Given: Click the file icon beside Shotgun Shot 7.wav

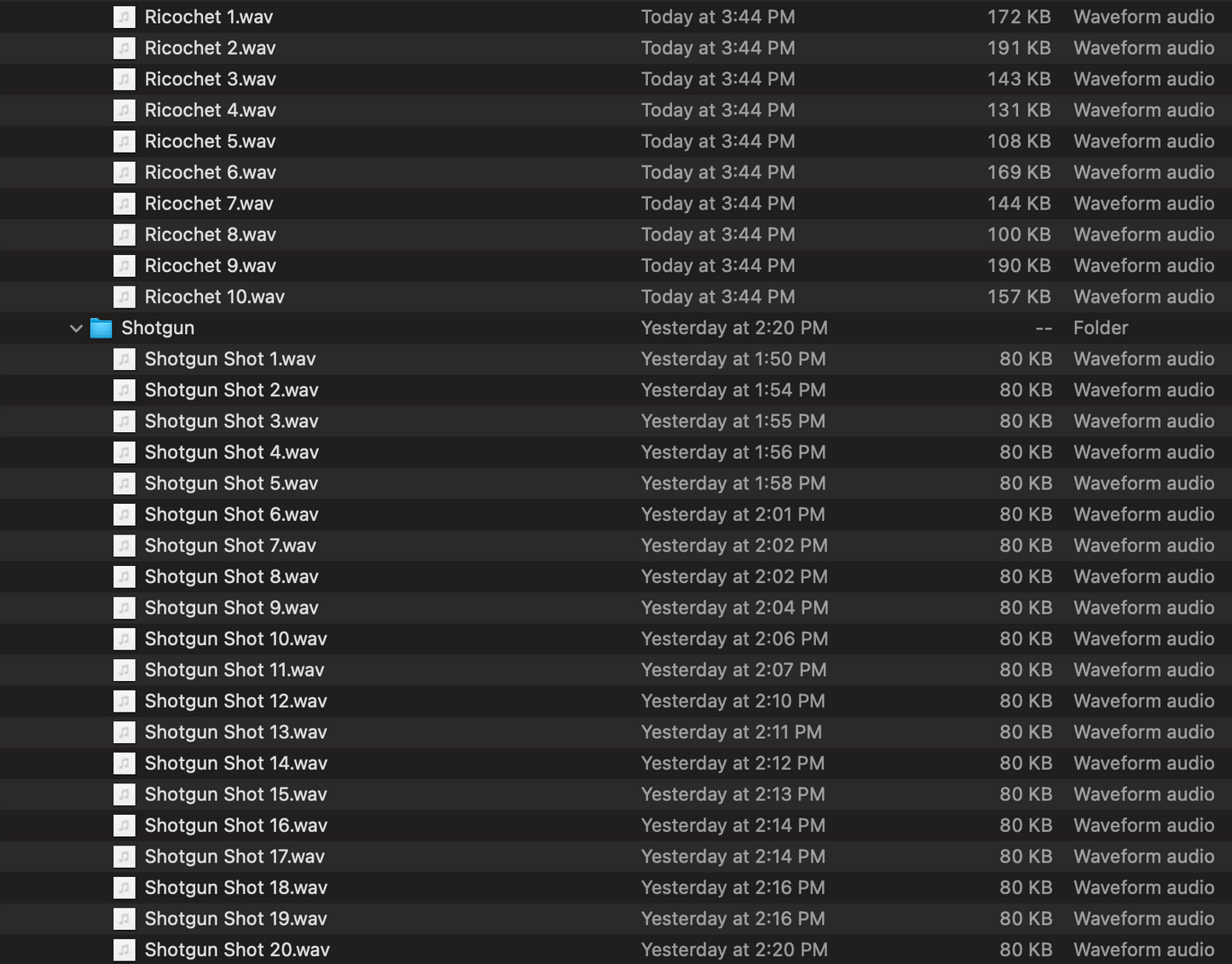Looking at the screenshot, I should point(124,545).
